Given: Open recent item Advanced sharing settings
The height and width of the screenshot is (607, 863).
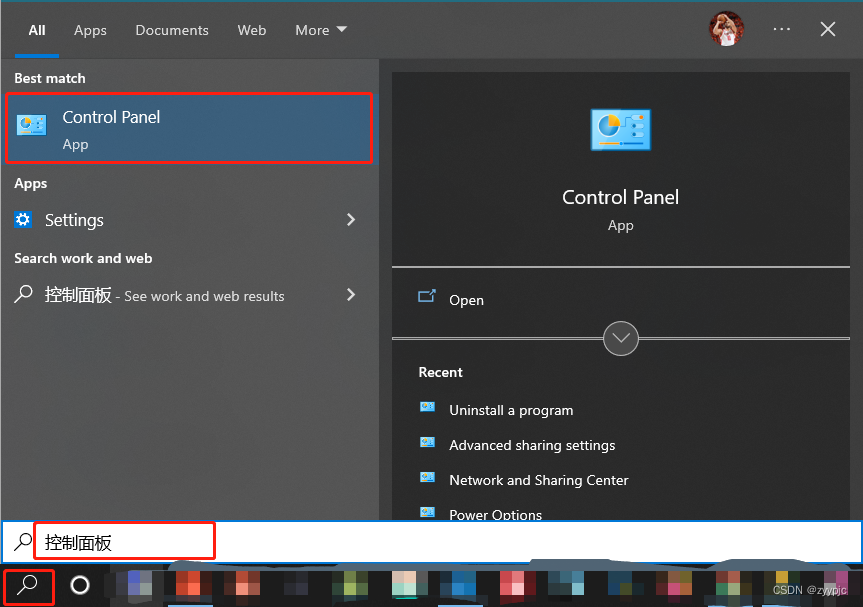Looking at the screenshot, I should click(532, 445).
